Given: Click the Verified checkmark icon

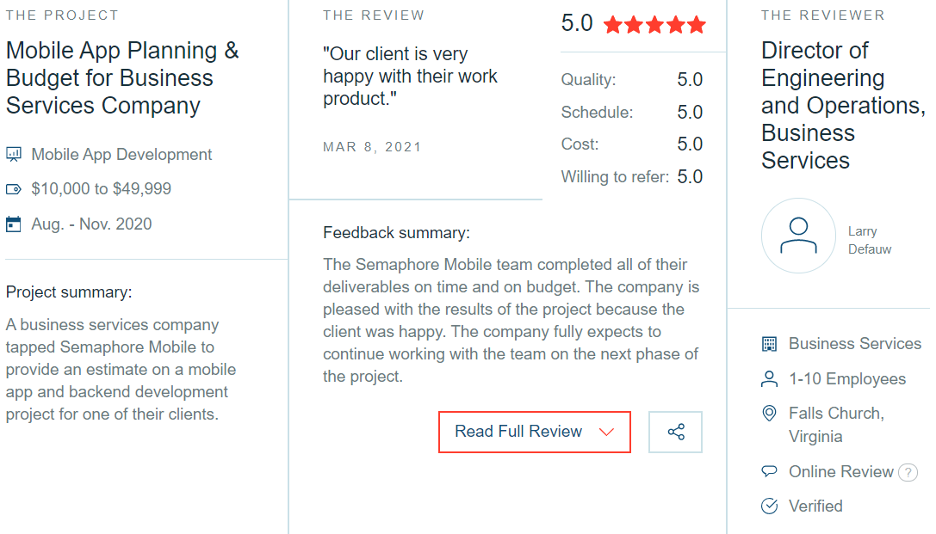Looking at the screenshot, I should click(x=769, y=506).
